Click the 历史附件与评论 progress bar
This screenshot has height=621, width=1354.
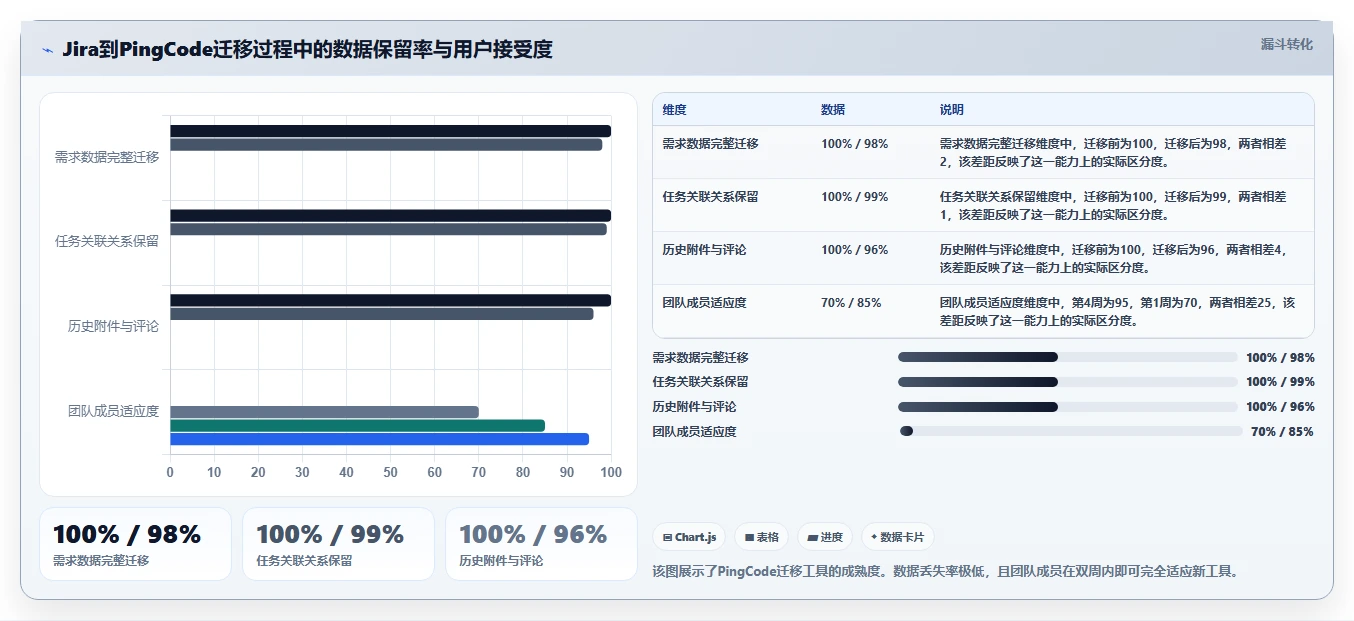[x=1068, y=407]
